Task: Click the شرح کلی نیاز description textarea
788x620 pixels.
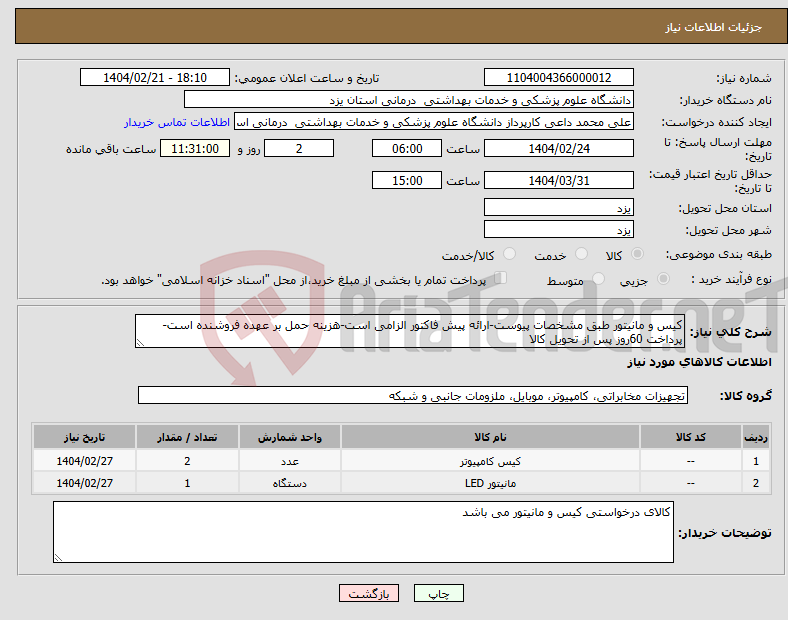Action: (x=409, y=332)
